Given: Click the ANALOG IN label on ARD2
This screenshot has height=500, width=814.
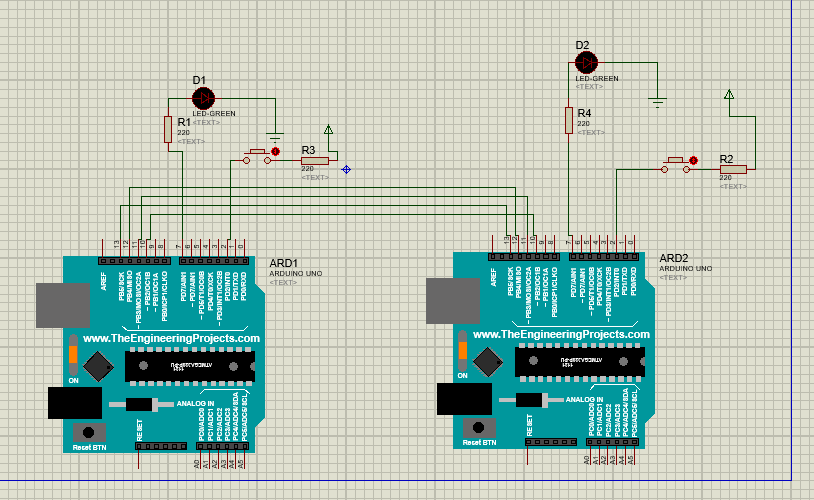Looking at the screenshot, I should tap(585, 400).
